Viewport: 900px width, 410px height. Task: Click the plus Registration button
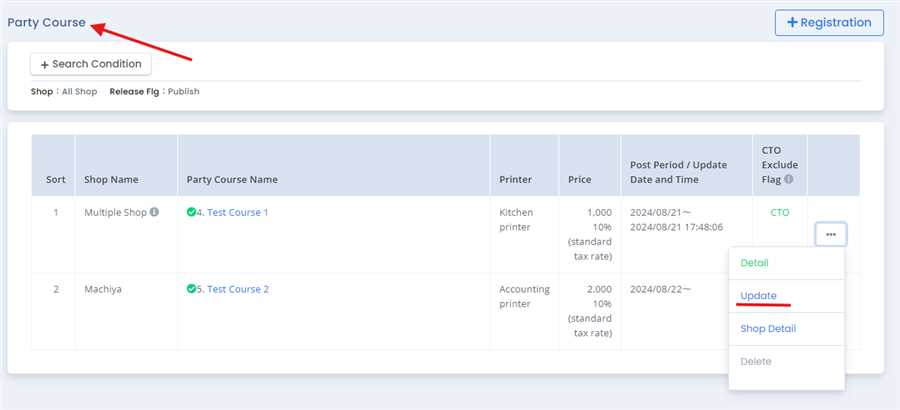tap(829, 23)
